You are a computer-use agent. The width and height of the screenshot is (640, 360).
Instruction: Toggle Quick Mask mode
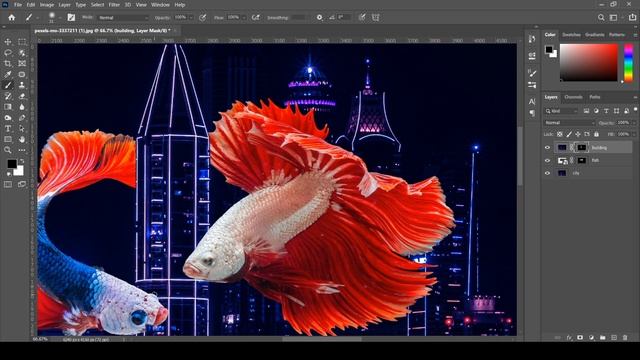[x=8, y=184]
